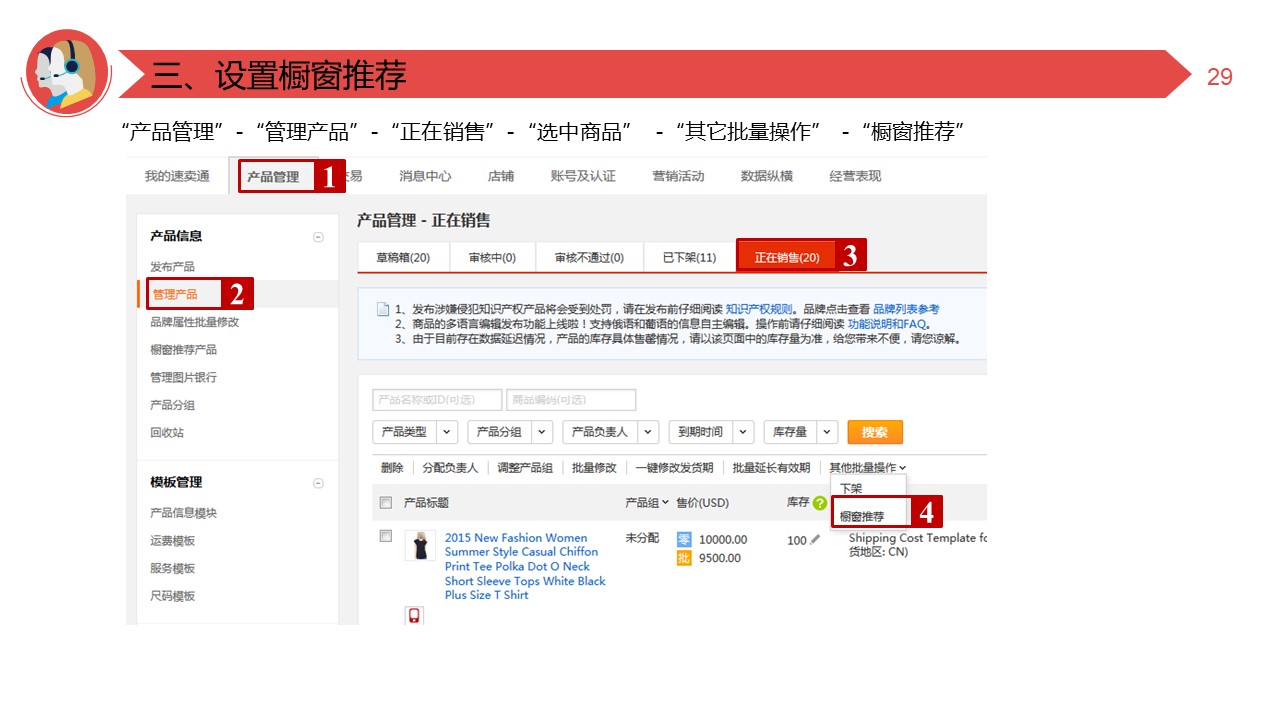
Task: Select 产品管理 in the top navigation
Action: click(x=273, y=177)
